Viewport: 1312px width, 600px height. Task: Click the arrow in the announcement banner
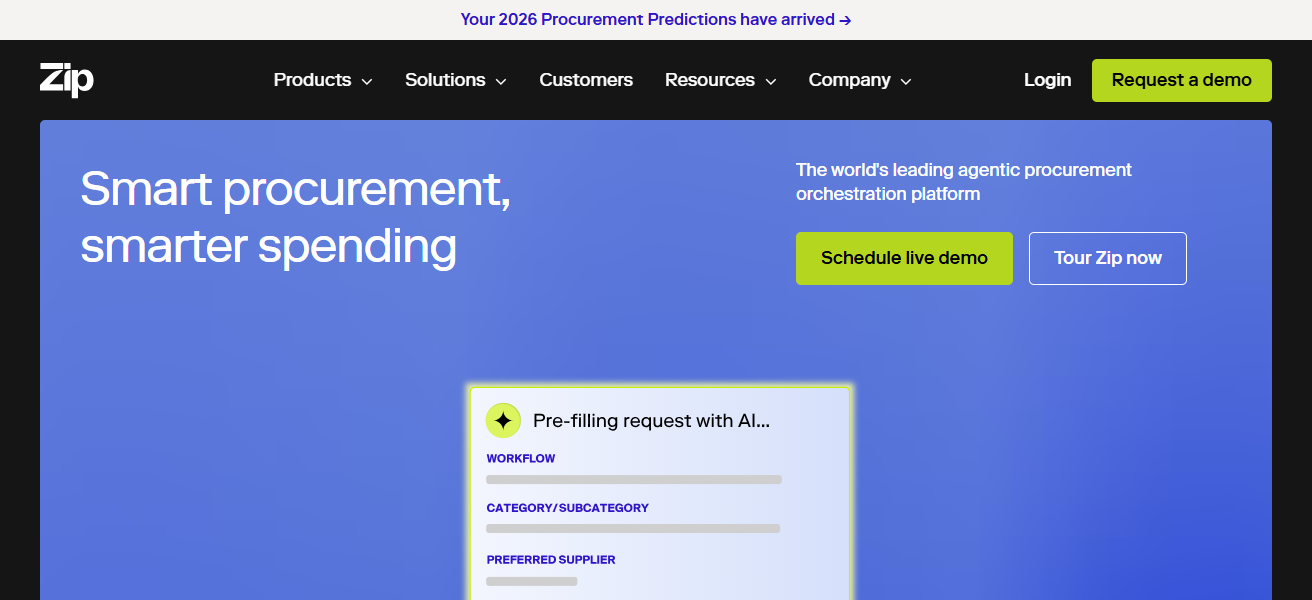click(845, 20)
